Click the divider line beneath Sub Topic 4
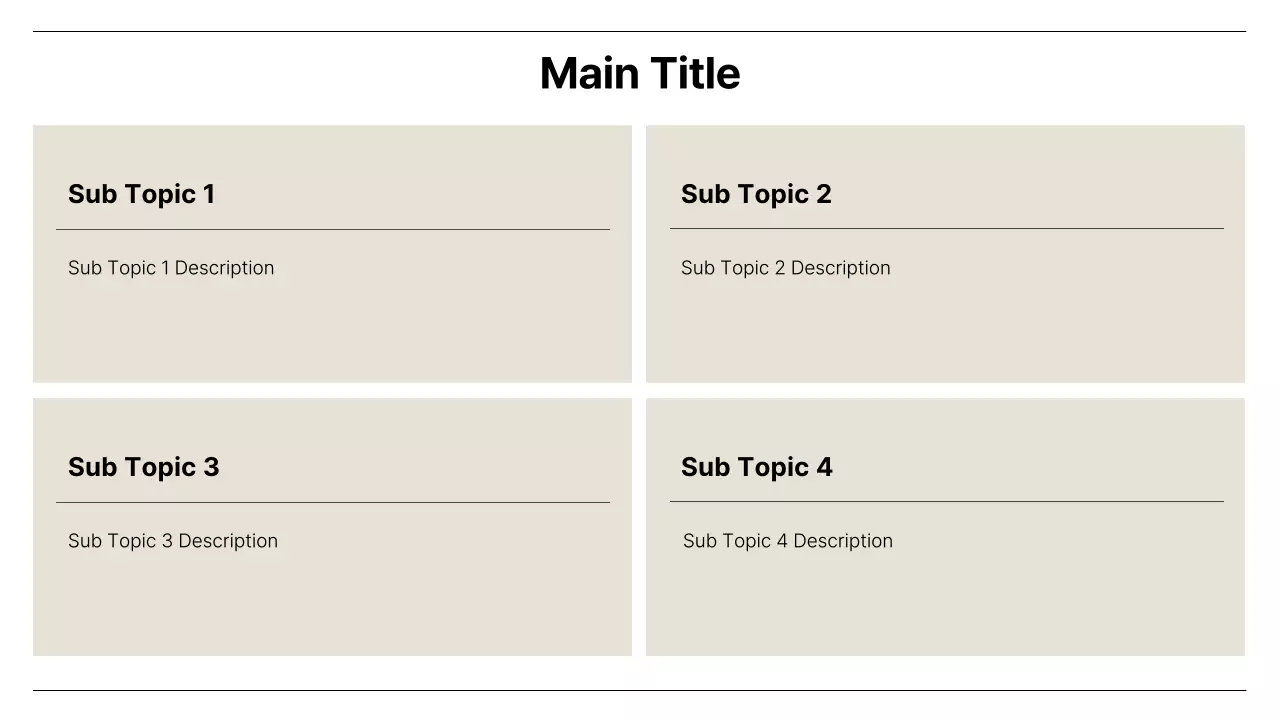This screenshot has height=720, width=1280. 946,502
